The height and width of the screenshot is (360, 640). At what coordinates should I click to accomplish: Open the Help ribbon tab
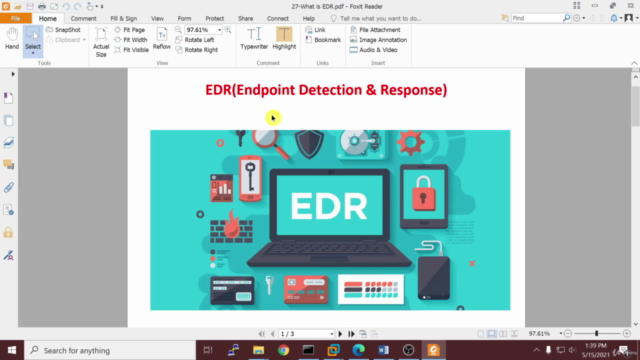click(x=309, y=18)
